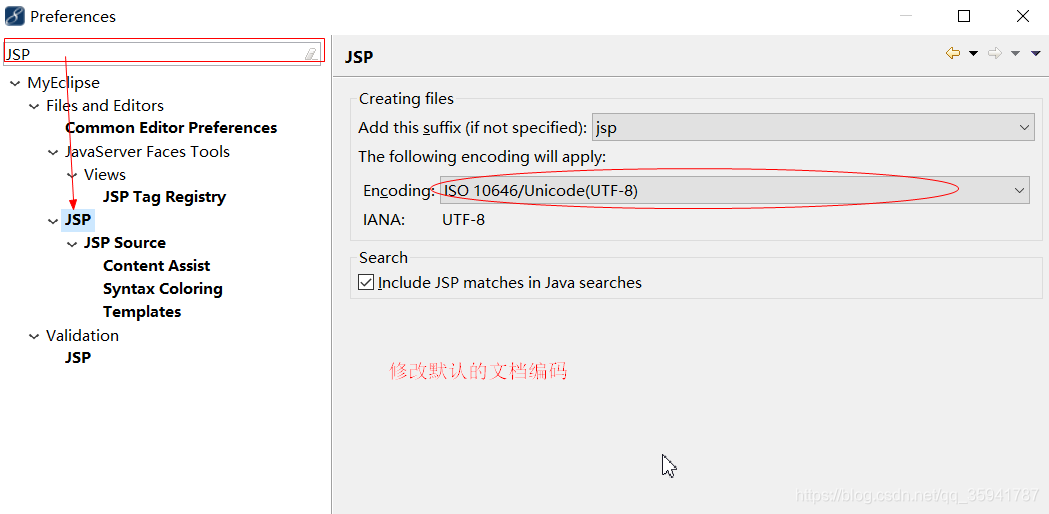
Task: Select the MyEclipse root label
Action: pyautogui.click(x=64, y=83)
